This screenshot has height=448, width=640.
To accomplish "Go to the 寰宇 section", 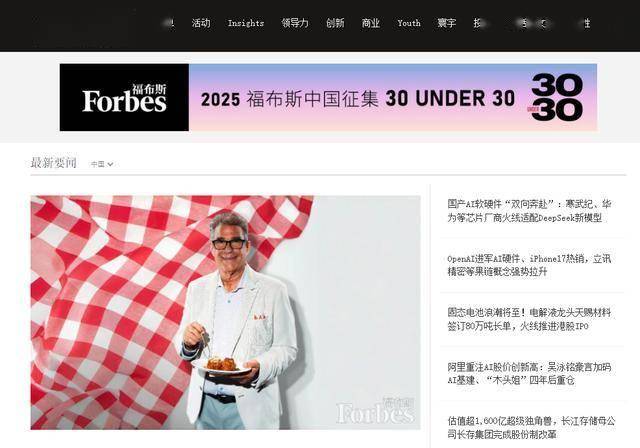I will tap(447, 23).
